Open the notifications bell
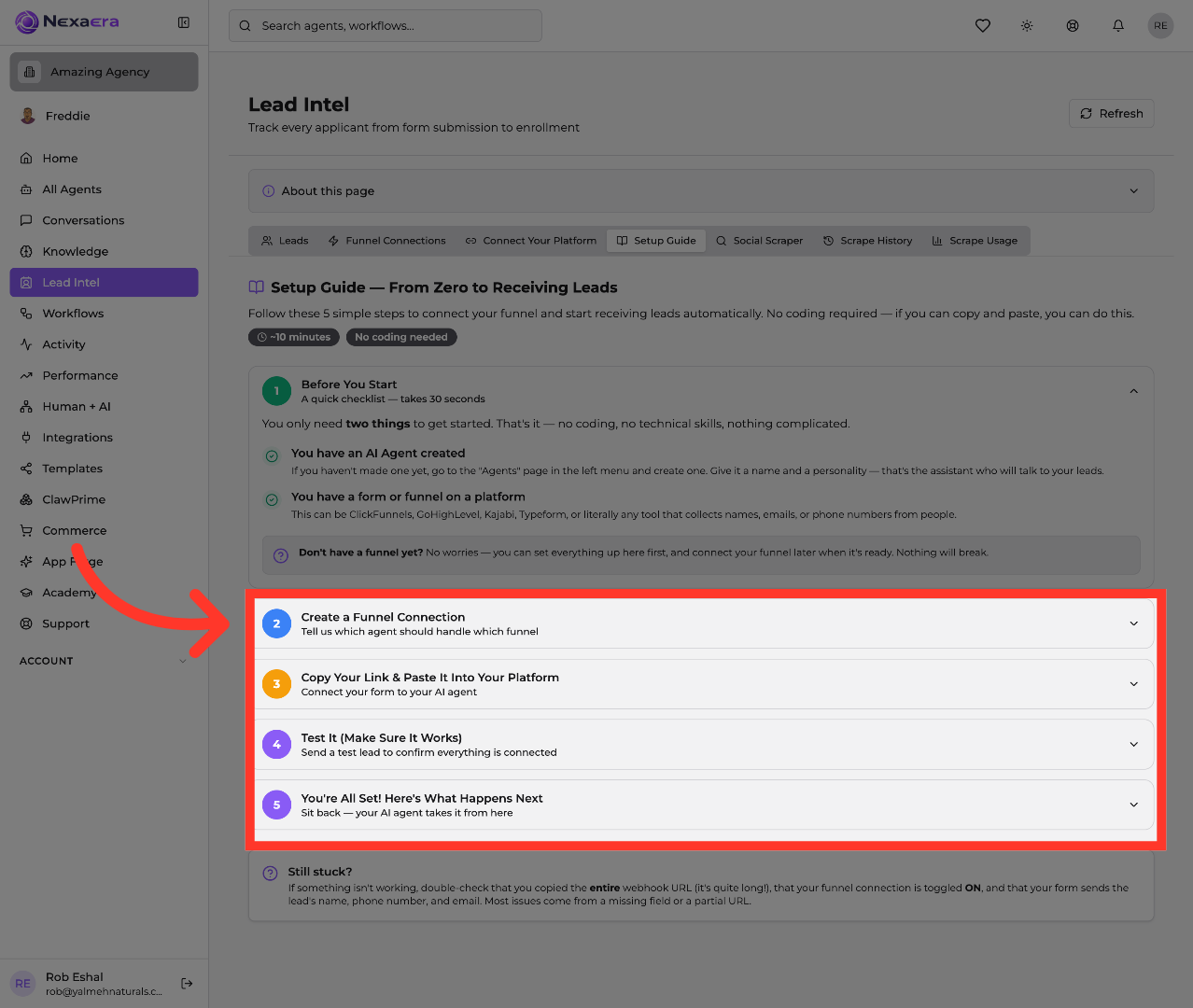The image size is (1193, 1008). (x=1118, y=26)
